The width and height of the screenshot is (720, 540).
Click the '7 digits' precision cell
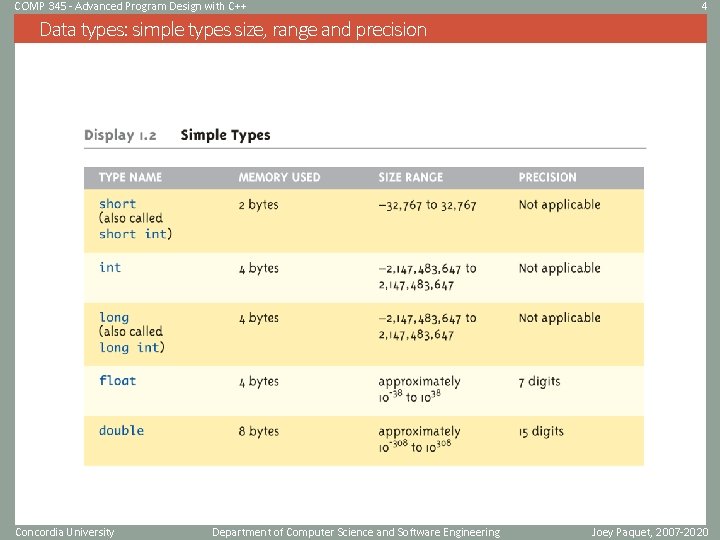point(539,381)
